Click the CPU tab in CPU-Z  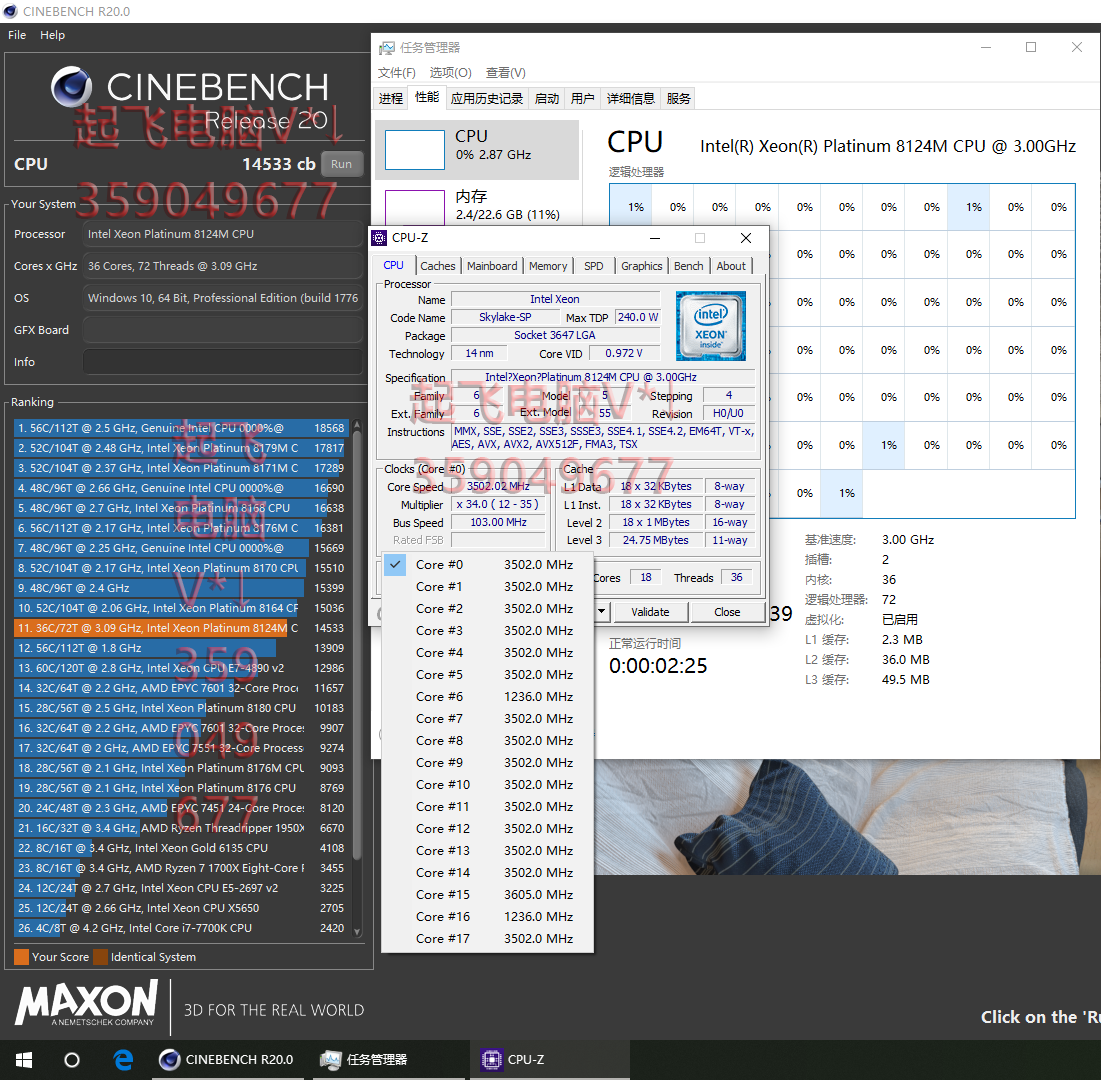point(393,265)
